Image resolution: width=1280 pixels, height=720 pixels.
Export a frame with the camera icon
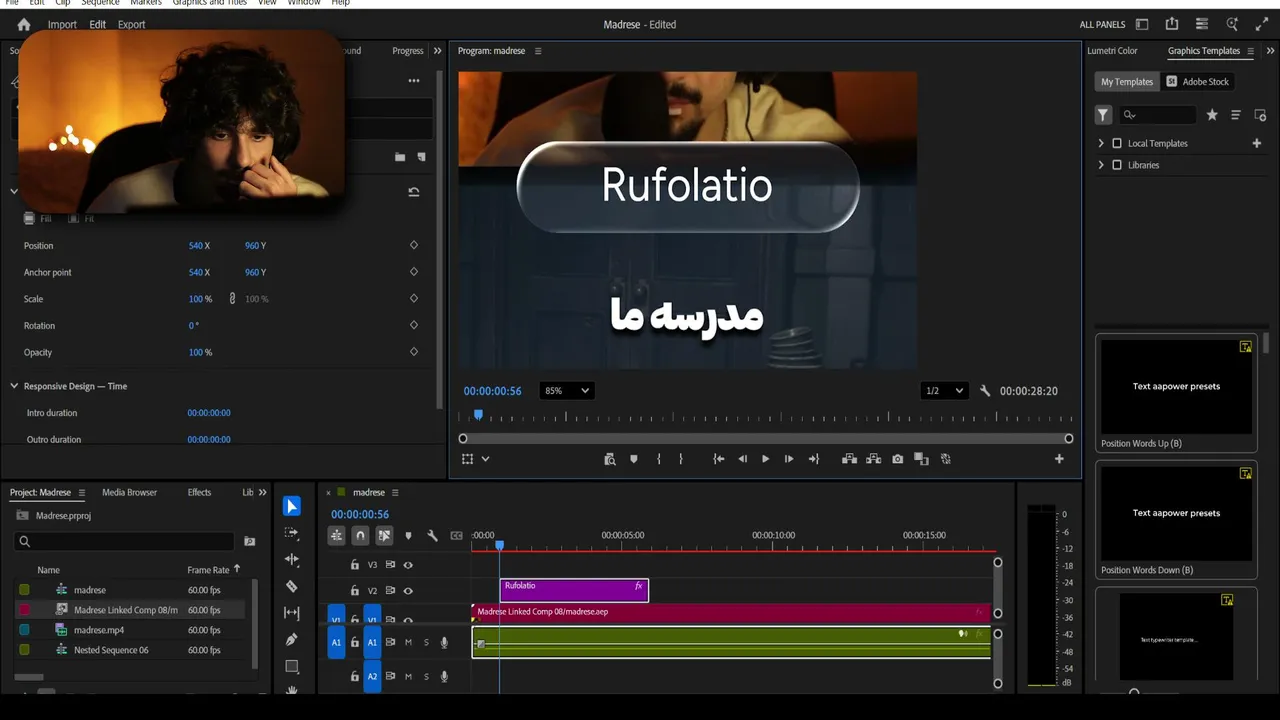tap(897, 459)
